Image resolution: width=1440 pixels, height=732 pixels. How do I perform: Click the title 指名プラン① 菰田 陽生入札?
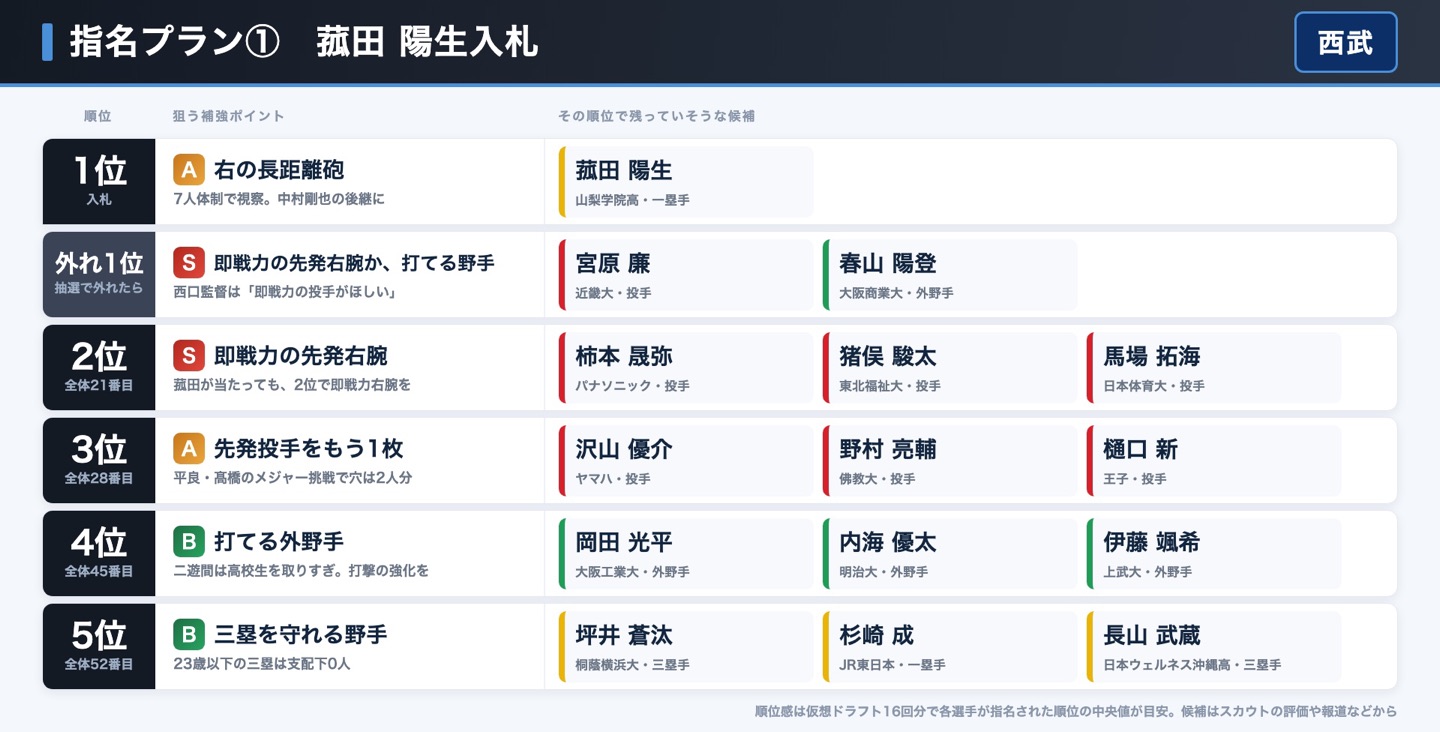coord(304,42)
